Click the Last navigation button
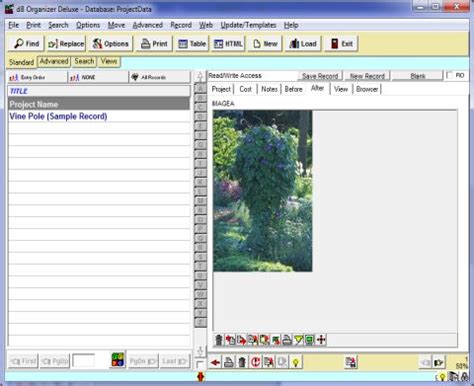474x386 pixels. click(x=174, y=361)
